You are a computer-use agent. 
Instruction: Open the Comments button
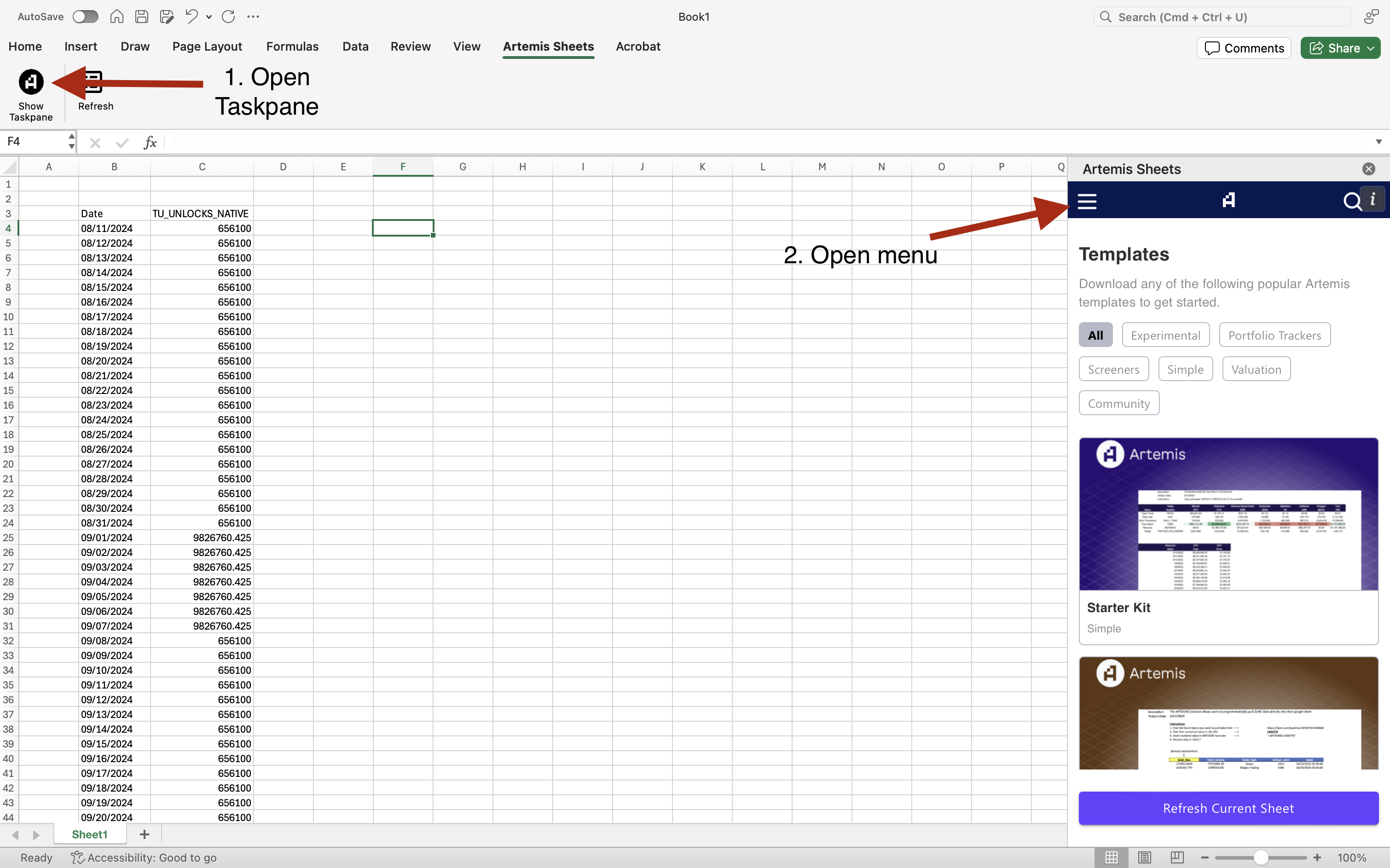pos(1244,48)
